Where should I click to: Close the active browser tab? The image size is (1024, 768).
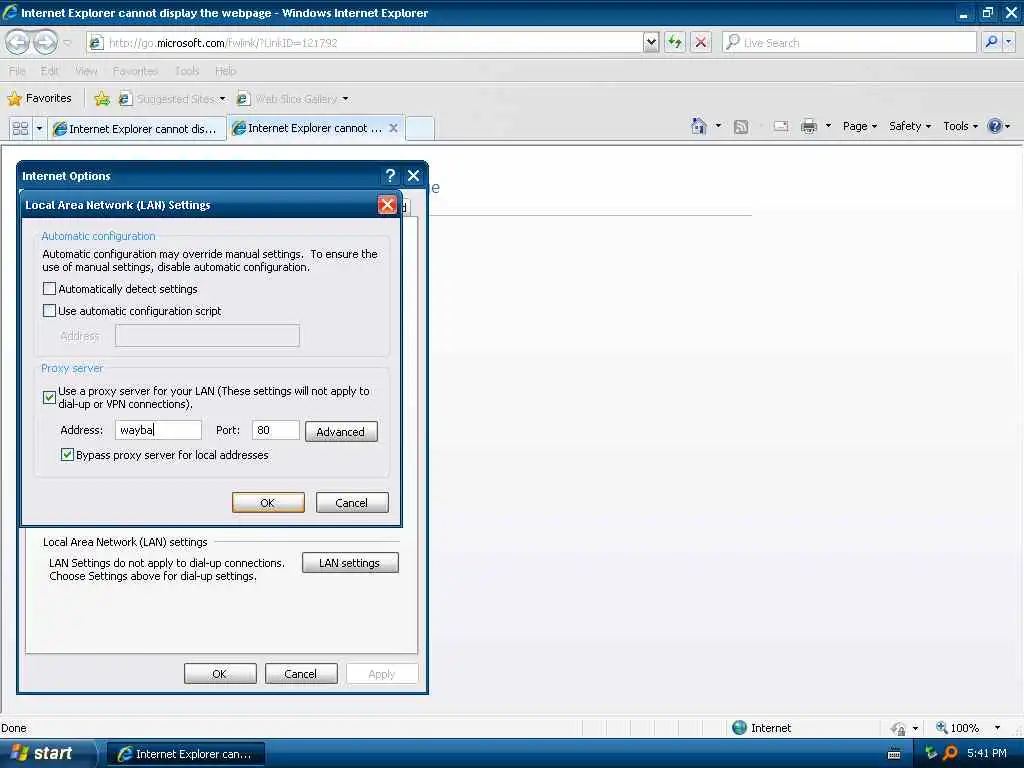[x=393, y=128]
